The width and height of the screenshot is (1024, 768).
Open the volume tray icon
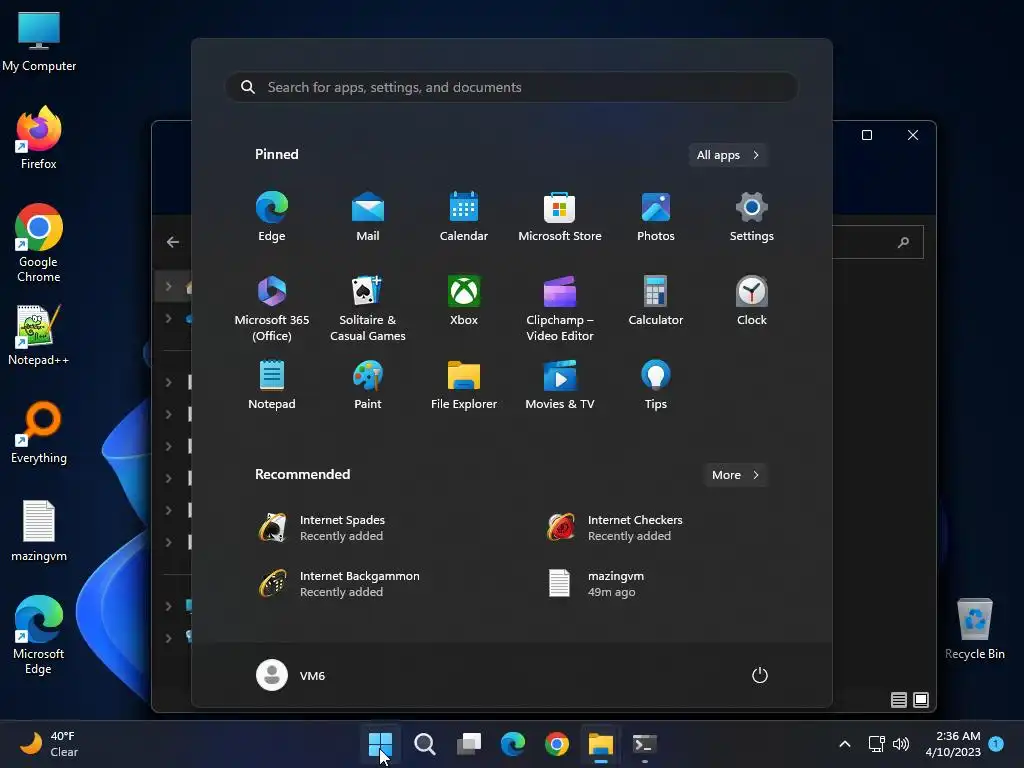pyautogui.click(x=901, y=744)
